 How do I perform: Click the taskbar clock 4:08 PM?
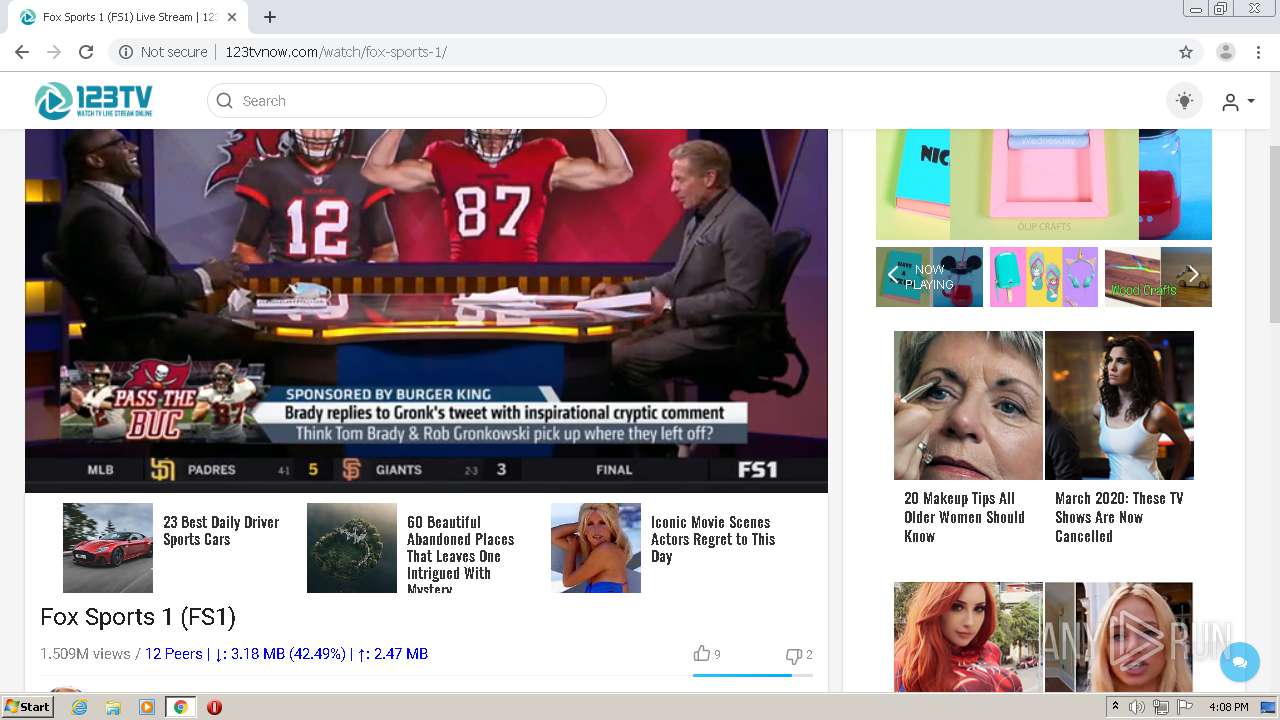(1228, 707)
